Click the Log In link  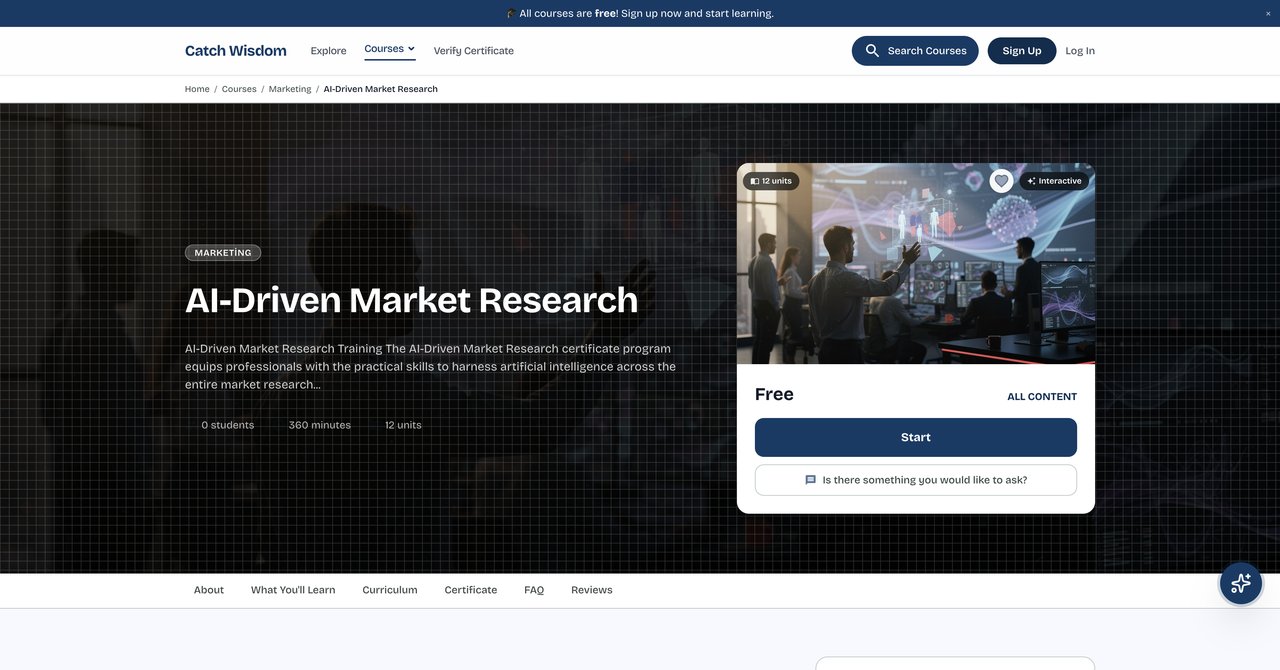pyautogui.click(x=1080, y=51)
